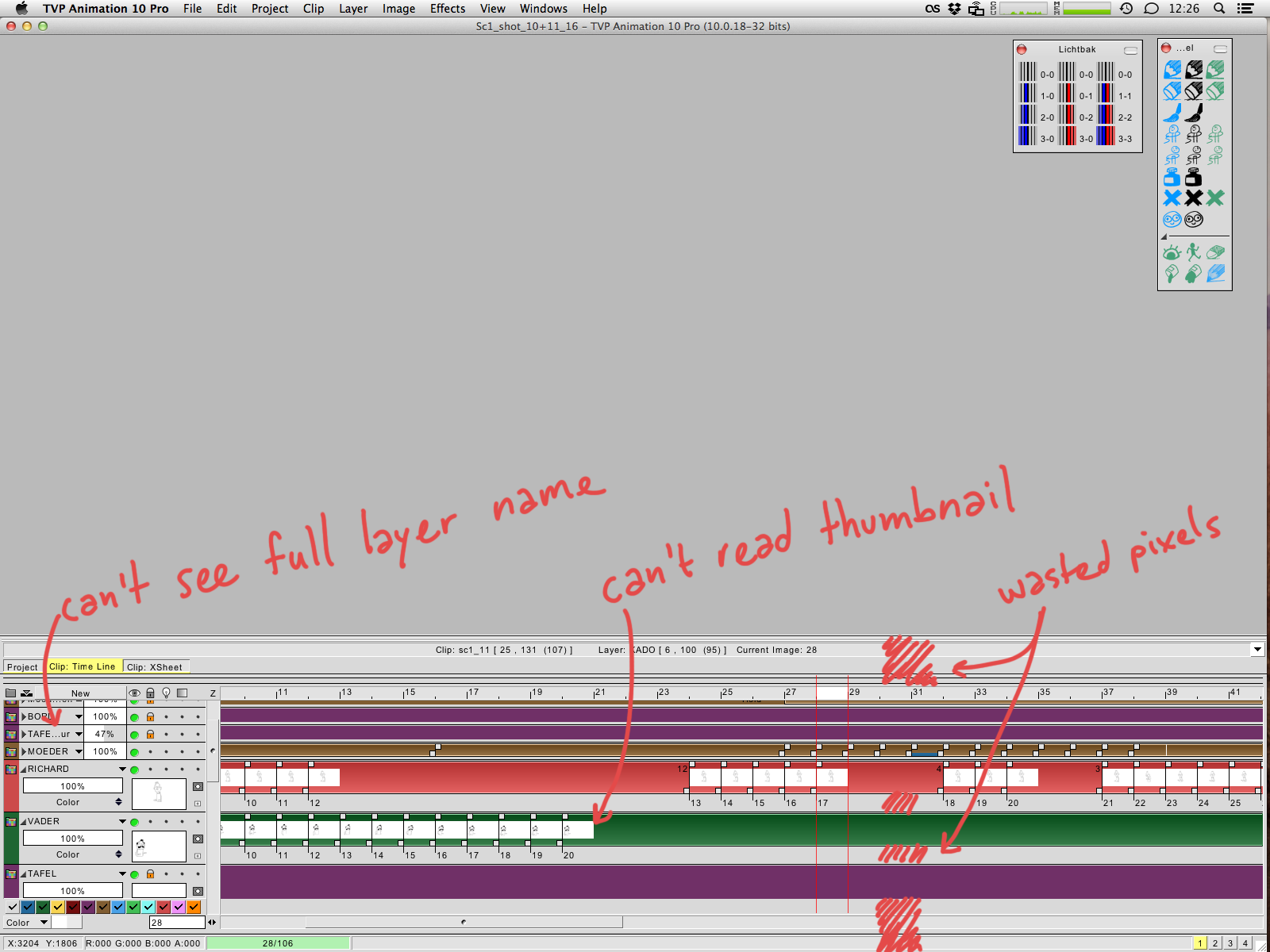Image resolution: width=1270 pixels, height=952 pixels.
Task: Pick the blue paintbrush tool
Action: pos(1172,113)
